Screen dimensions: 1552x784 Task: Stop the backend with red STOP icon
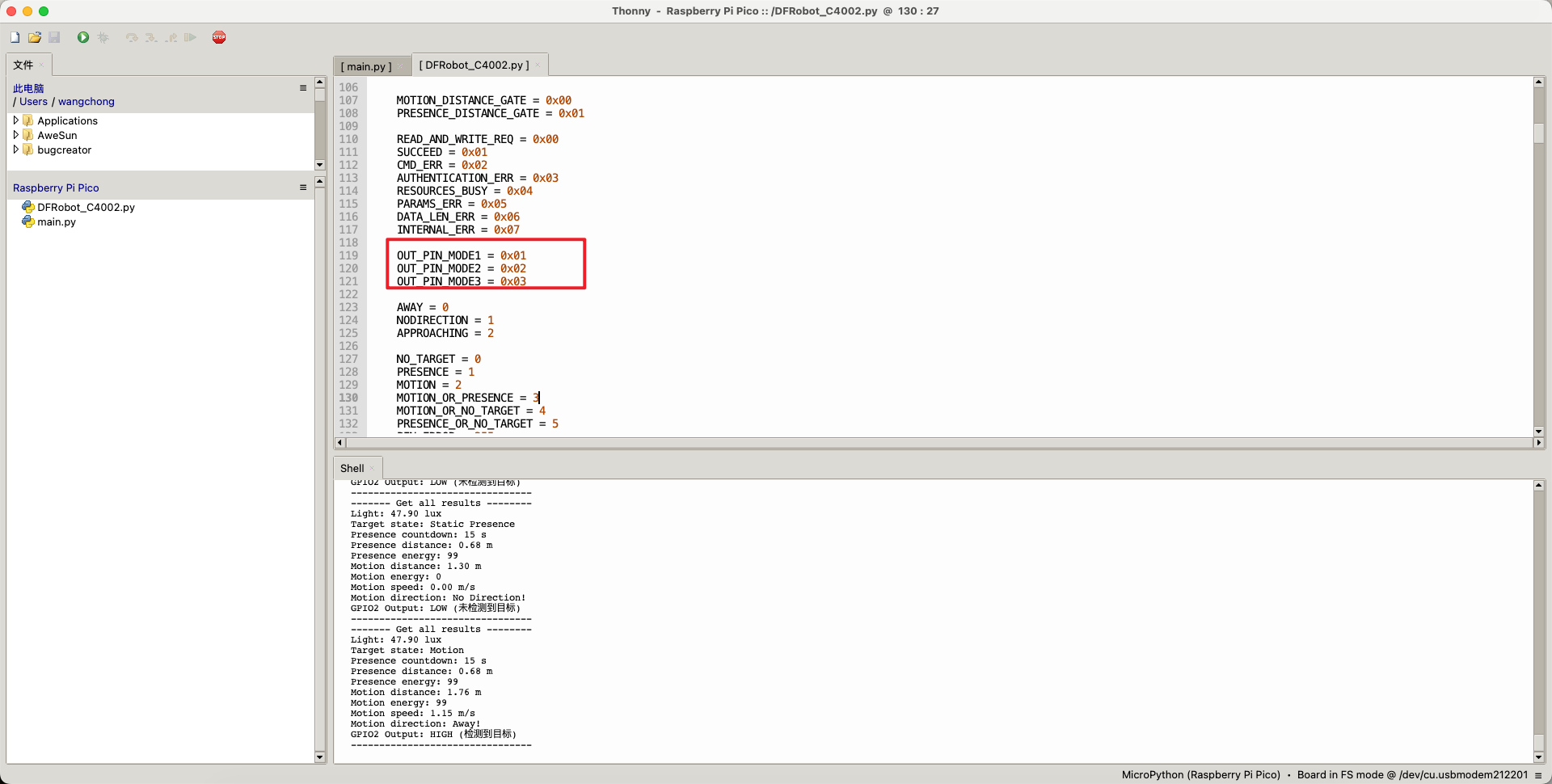219,37
